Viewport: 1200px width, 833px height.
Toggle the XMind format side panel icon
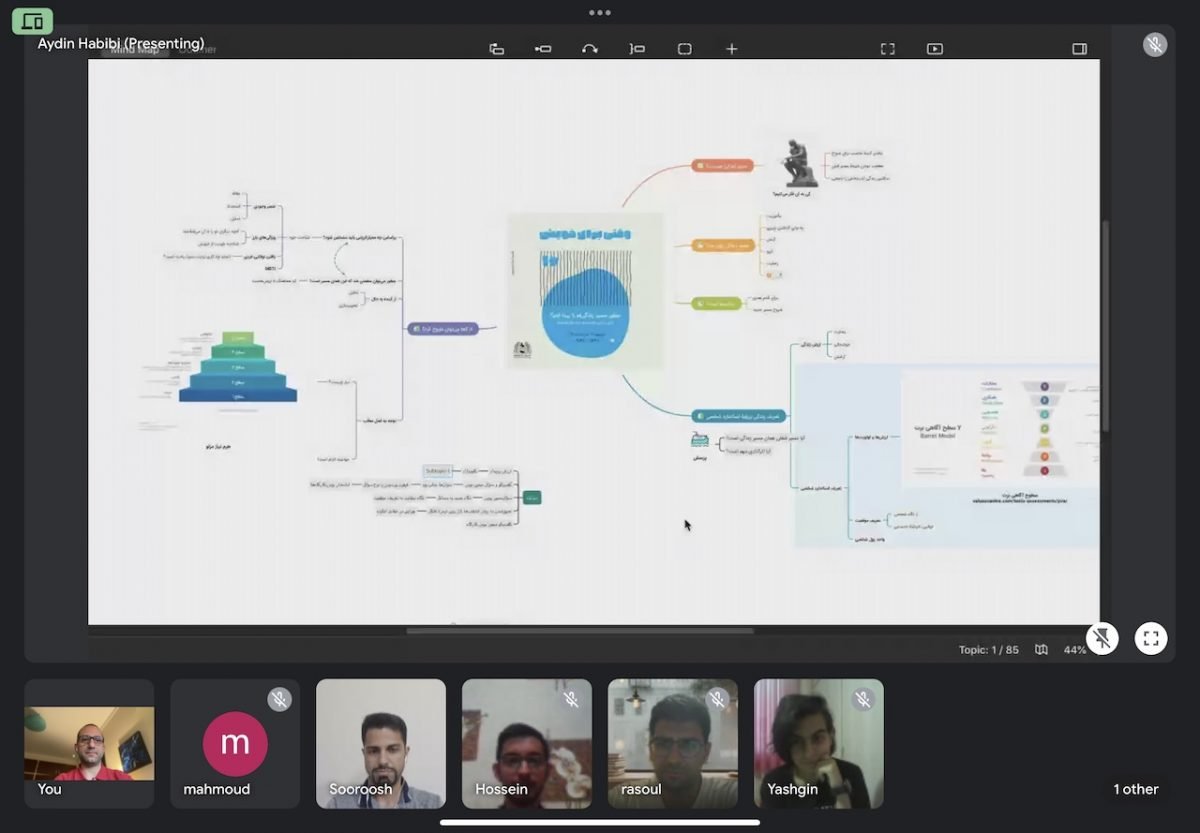point(1079,49)
